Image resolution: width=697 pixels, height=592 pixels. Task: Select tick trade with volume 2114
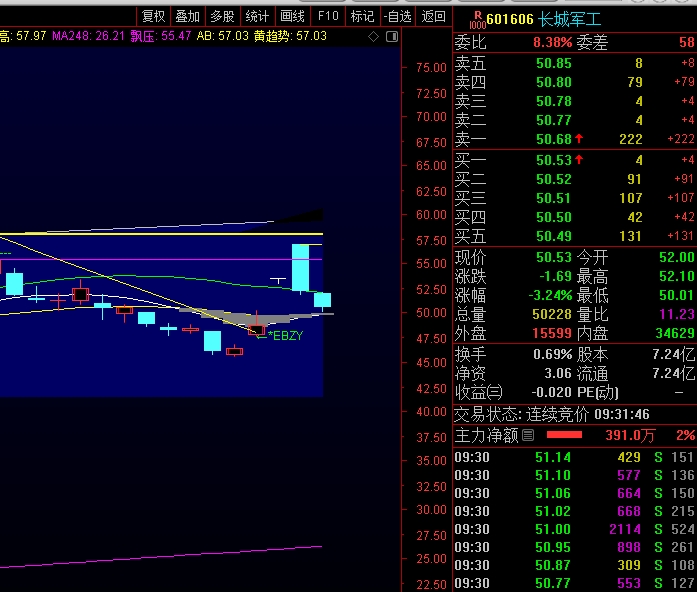click(625, 529)
